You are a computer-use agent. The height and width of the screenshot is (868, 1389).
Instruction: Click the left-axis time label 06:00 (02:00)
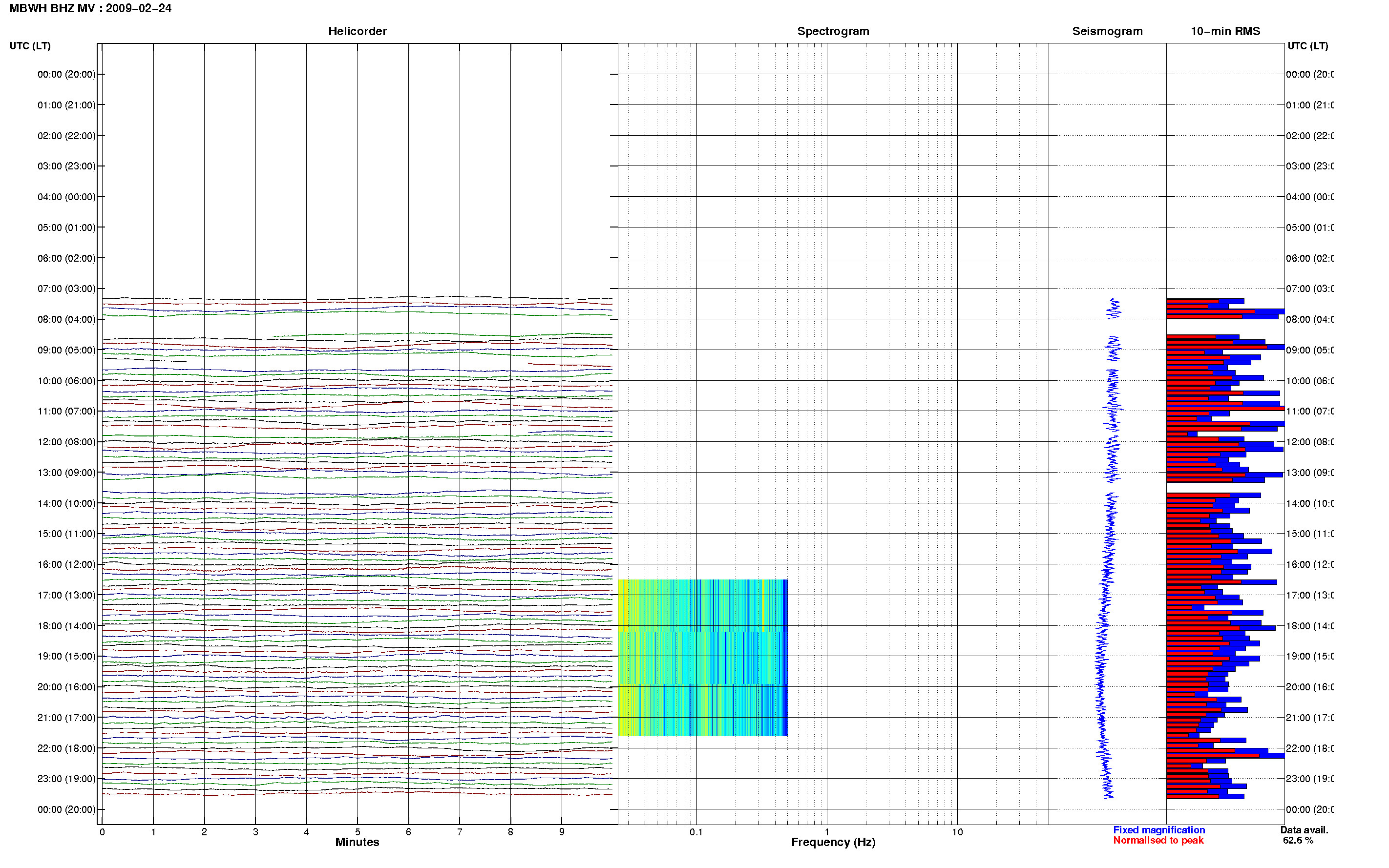coord(66,258)
